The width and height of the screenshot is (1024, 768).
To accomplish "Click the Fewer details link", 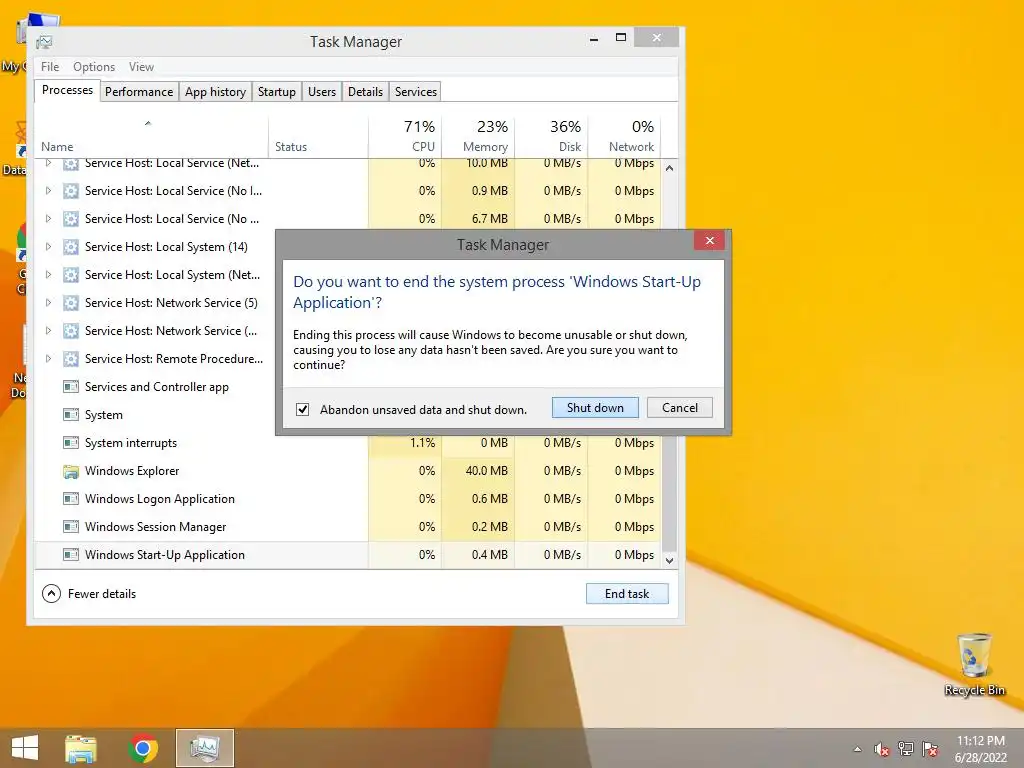I will [102, 594].
